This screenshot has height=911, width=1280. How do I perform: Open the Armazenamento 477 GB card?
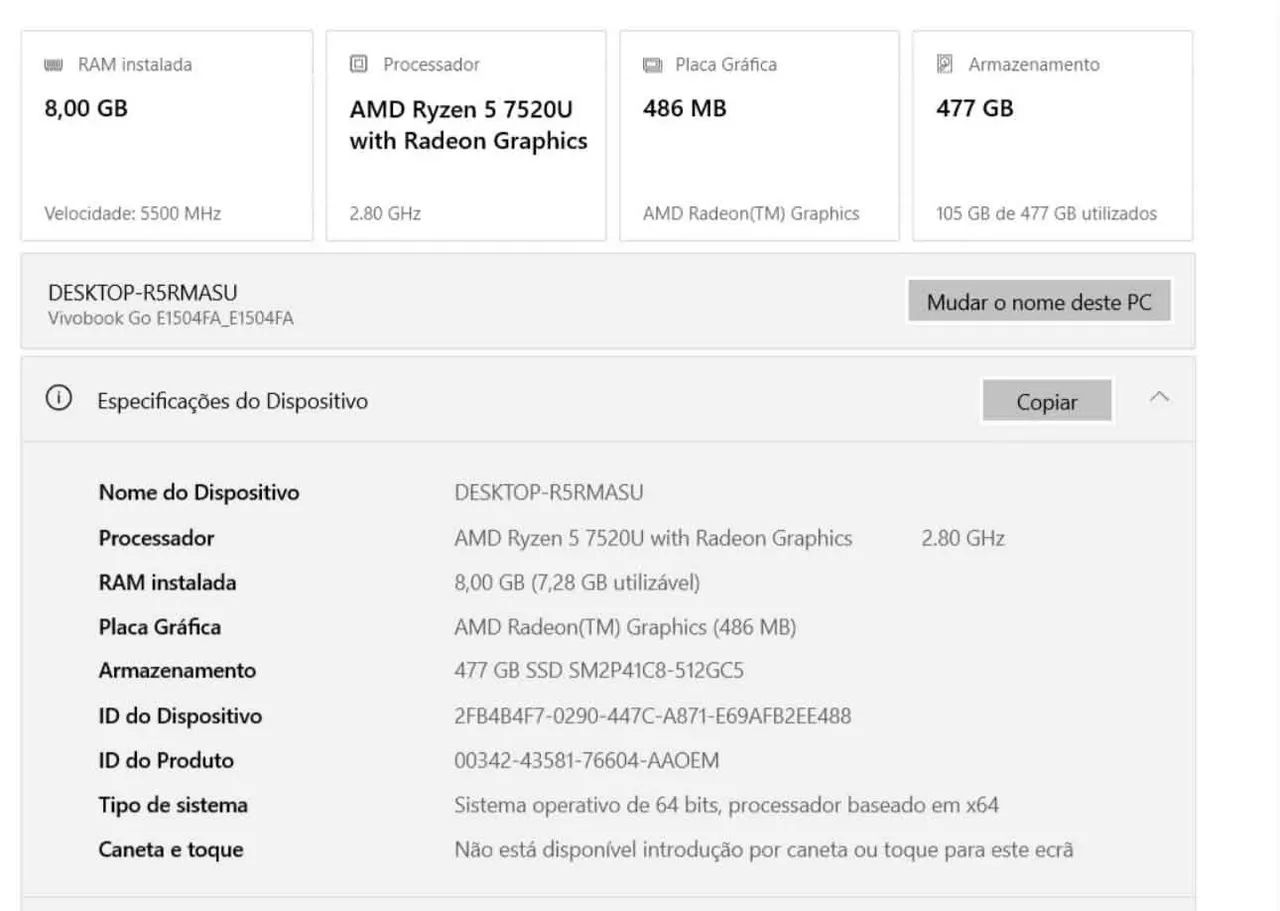pyautogui.click(x=1053, y=136)
